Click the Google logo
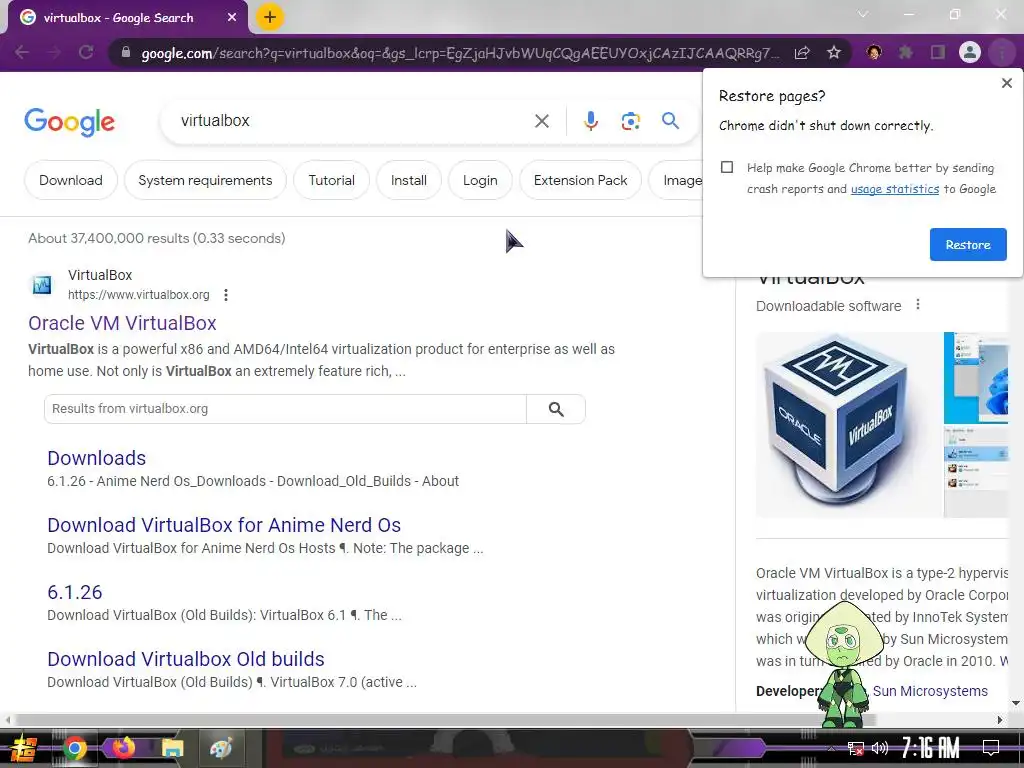This screenshot has width=1024, height=768. pyautogui.click(x=70, y=121)
